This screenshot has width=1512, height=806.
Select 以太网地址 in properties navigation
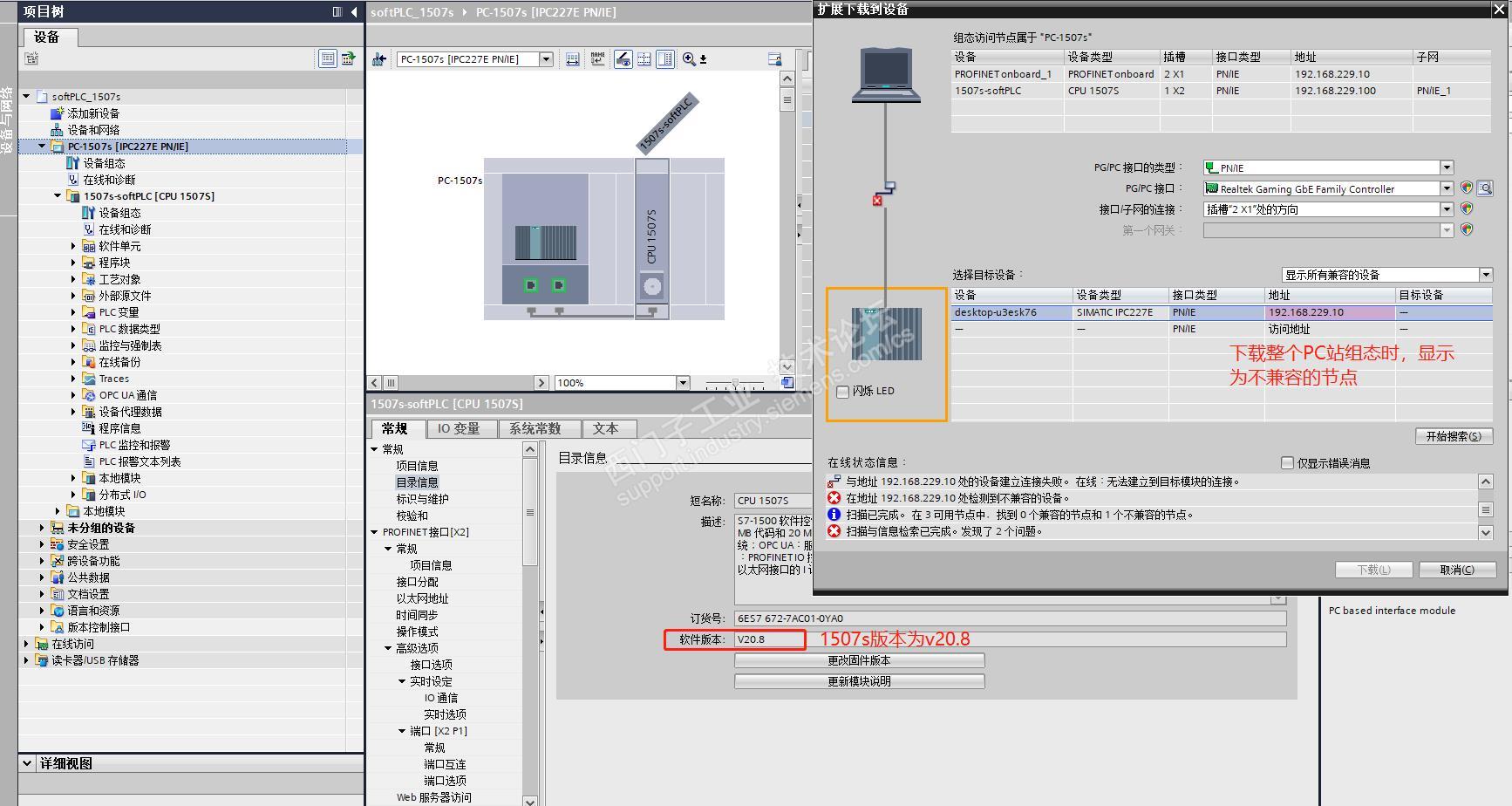click(x=422, y=598)
